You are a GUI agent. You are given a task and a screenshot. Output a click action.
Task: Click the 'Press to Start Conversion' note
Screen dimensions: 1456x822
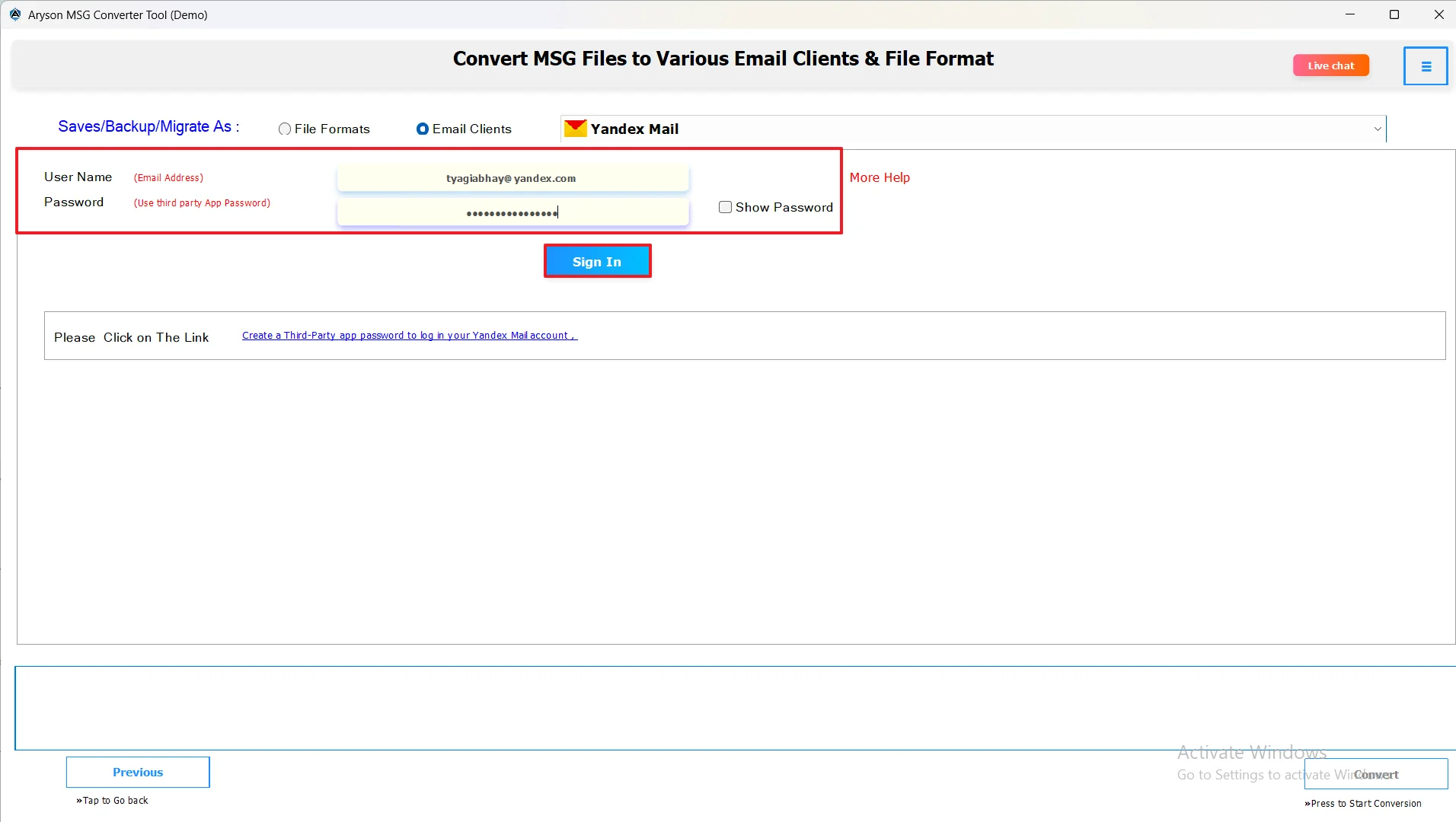click(x=1363, y=804)
